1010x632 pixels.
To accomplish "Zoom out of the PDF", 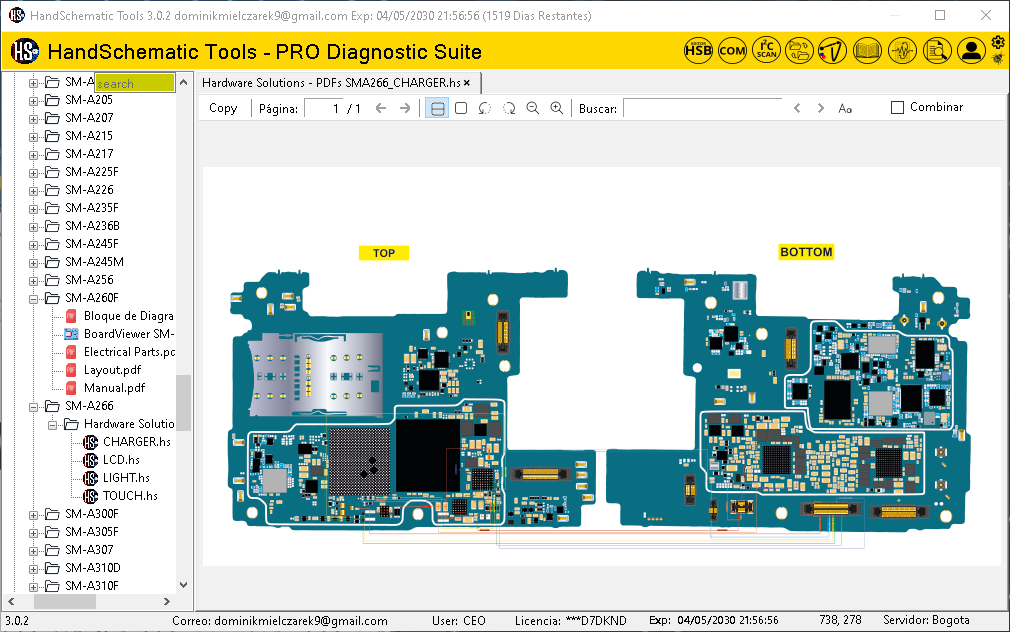I will [533, 108].
